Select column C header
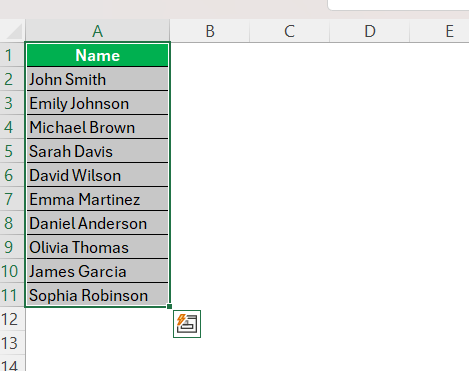The height and width of the screenshot is (371, 469). click(290, 31)
